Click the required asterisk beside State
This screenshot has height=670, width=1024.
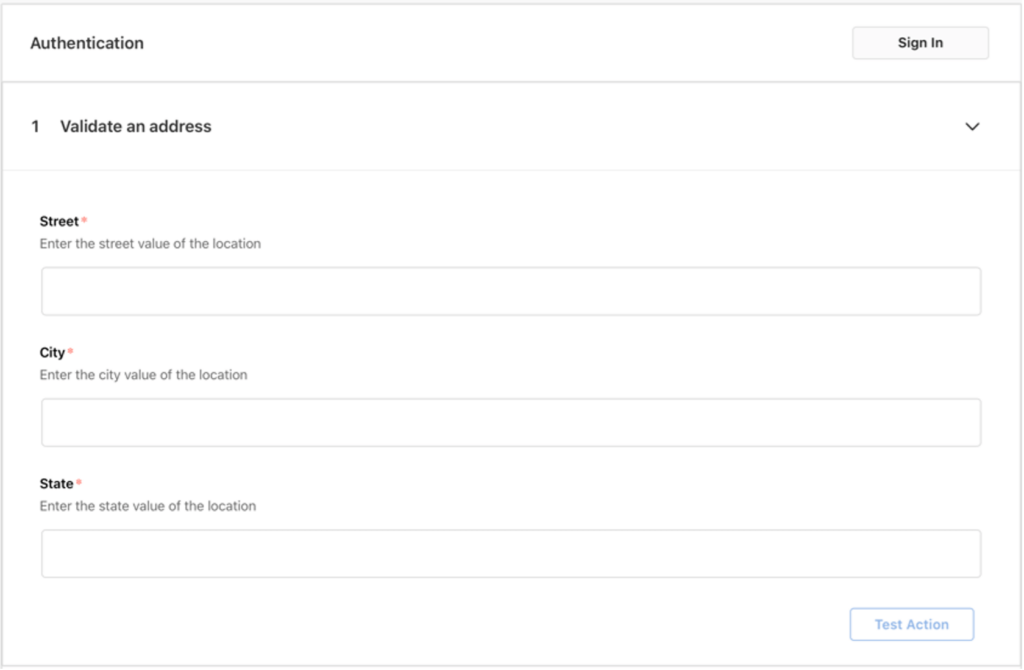(79, 483)
